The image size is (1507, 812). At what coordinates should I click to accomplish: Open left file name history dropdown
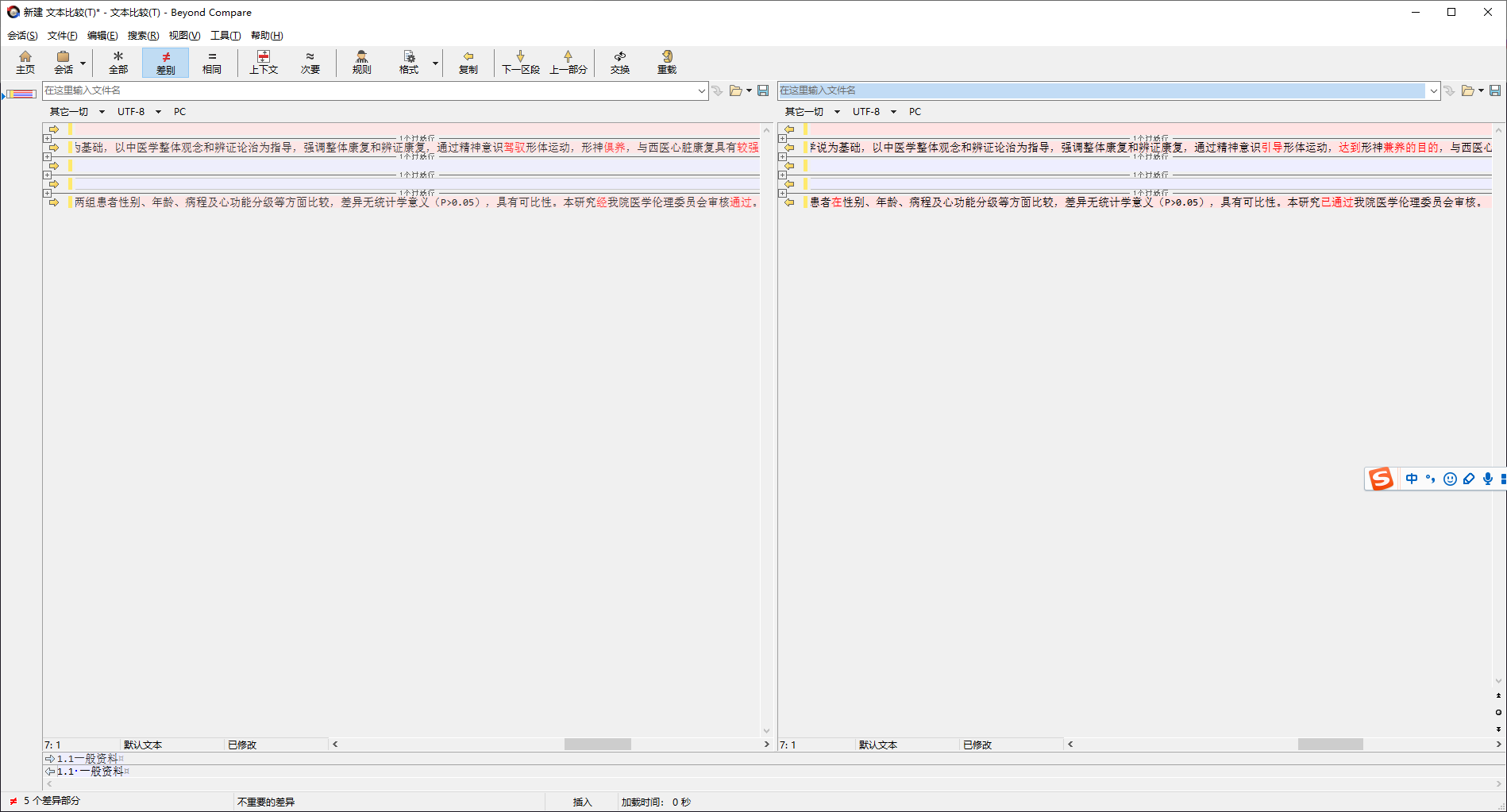(702, 90)
